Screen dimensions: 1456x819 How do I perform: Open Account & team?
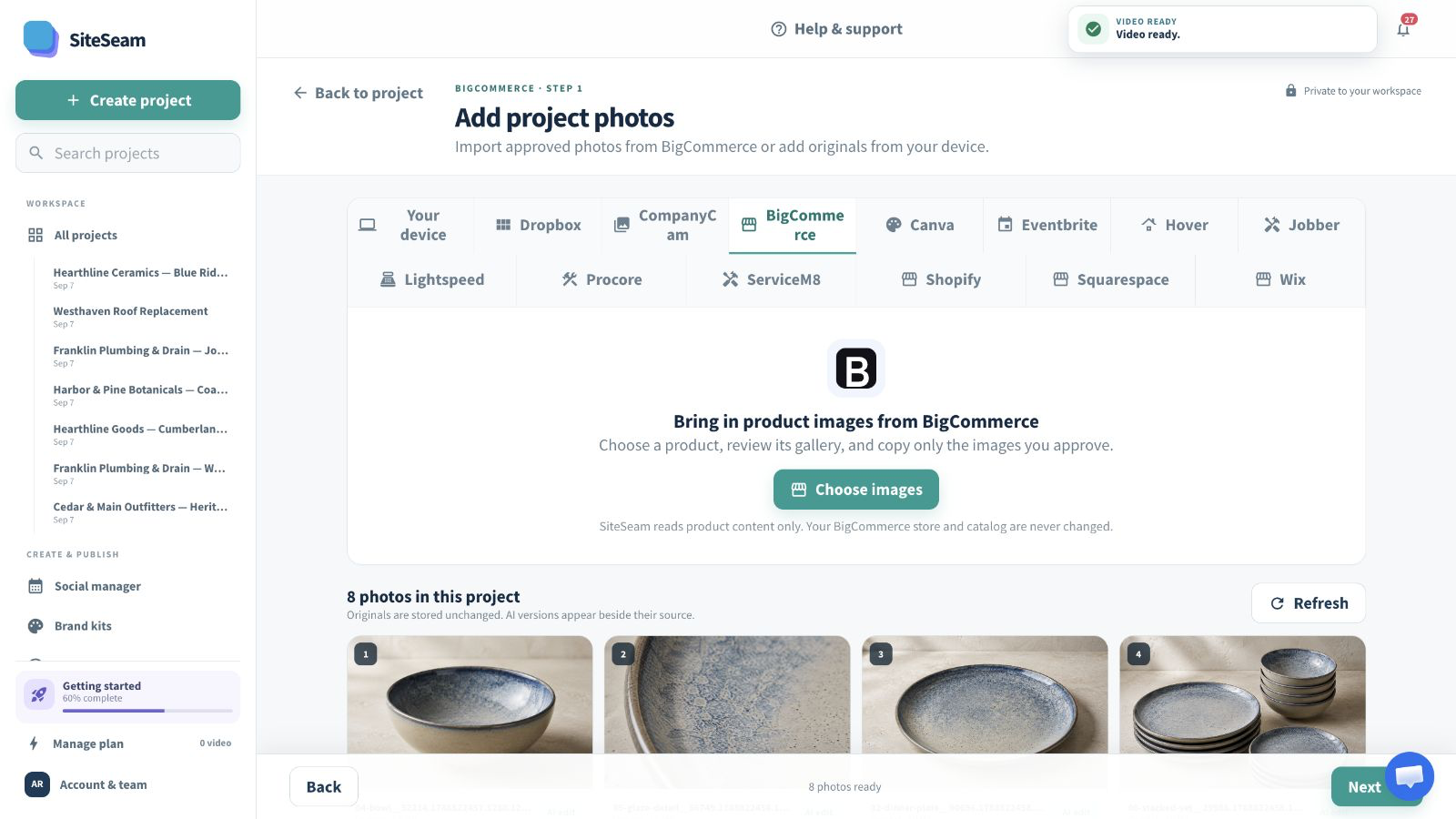tap(128, 784)
